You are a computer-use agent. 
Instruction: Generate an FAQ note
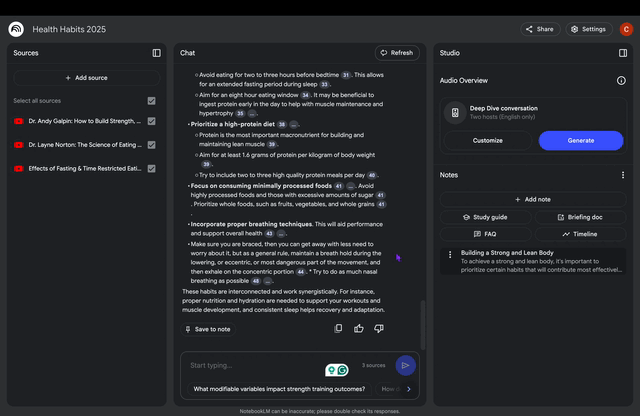[x=485, y=234]
